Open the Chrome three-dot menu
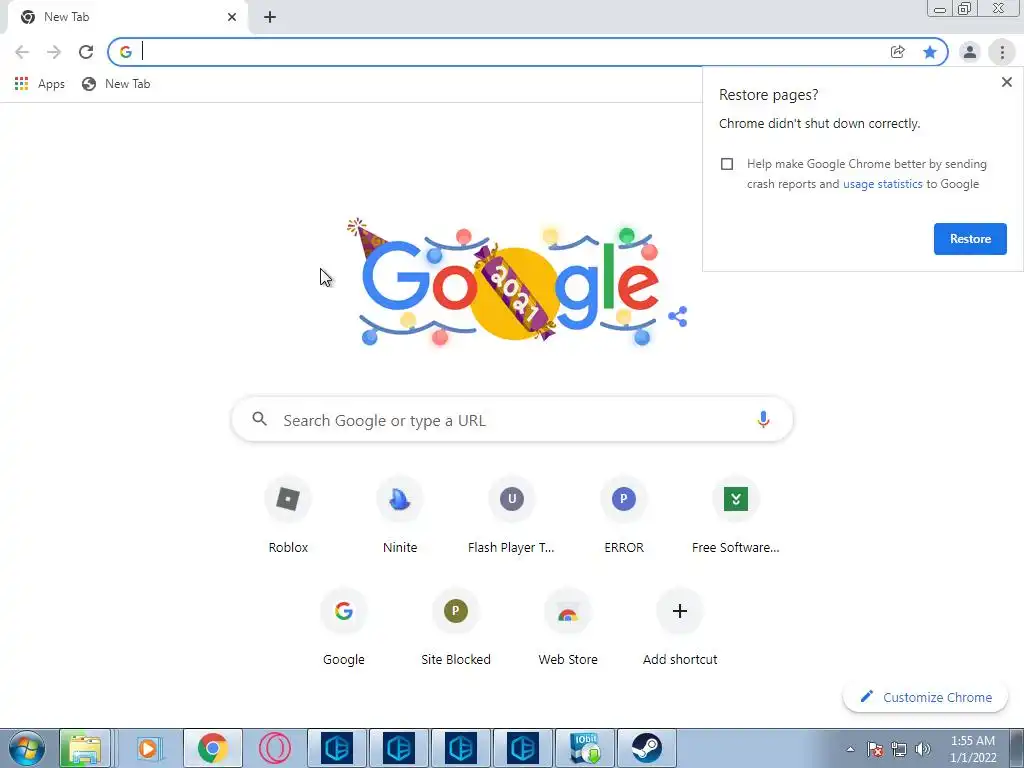This screenshot has height=768, width=1024. pos(1002,52)
